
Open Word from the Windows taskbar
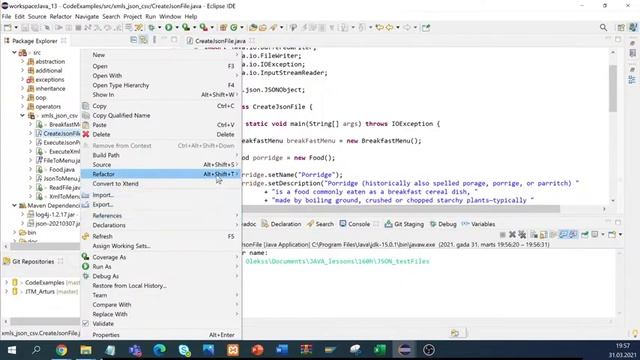point(282,350)
